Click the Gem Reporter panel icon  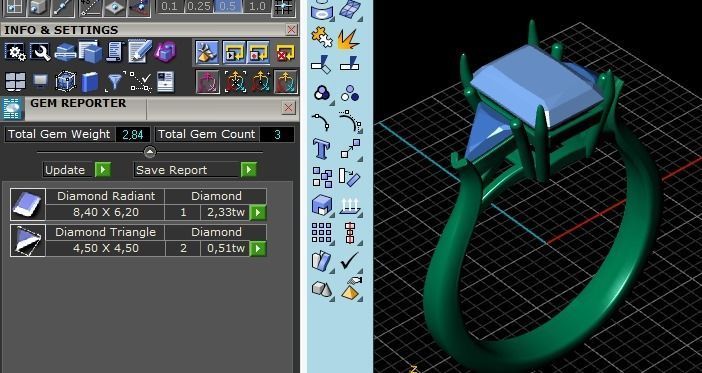[x=12, y=109]
